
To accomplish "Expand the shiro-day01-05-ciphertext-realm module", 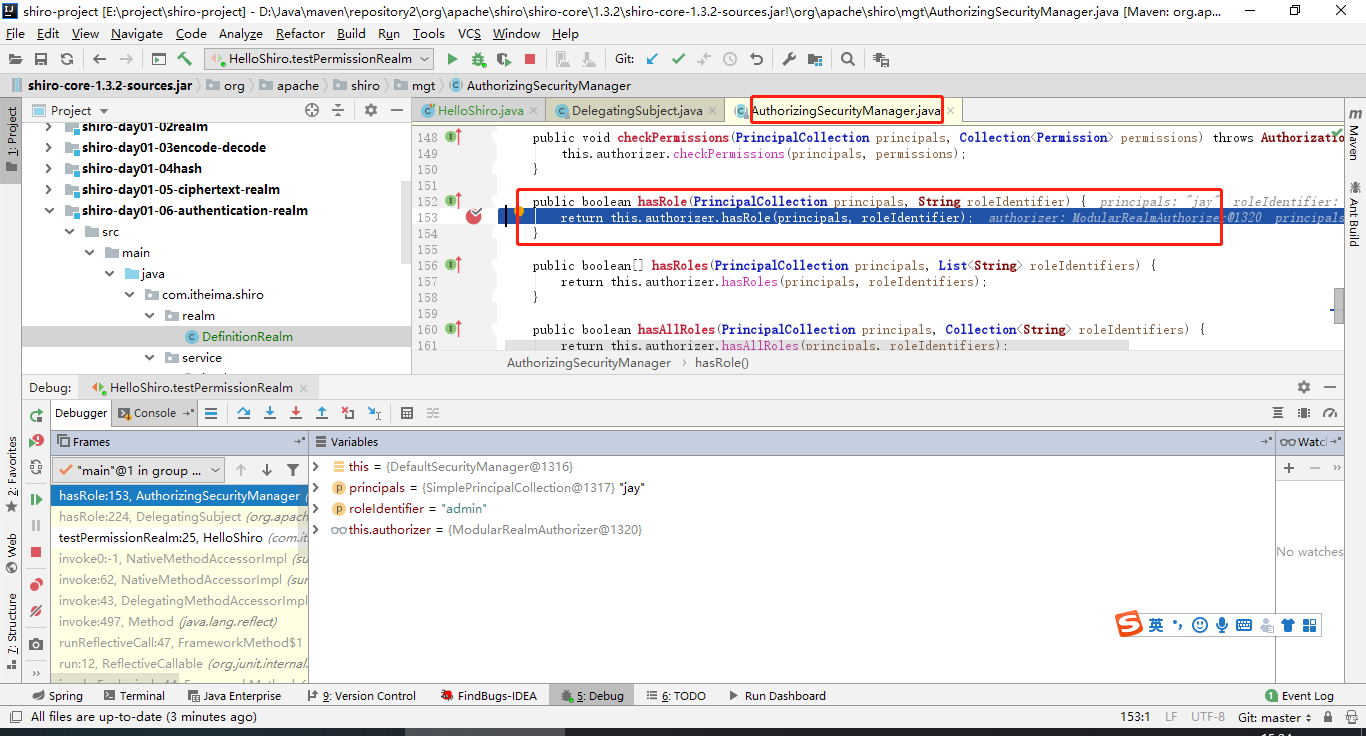I will tap(48, 189).
